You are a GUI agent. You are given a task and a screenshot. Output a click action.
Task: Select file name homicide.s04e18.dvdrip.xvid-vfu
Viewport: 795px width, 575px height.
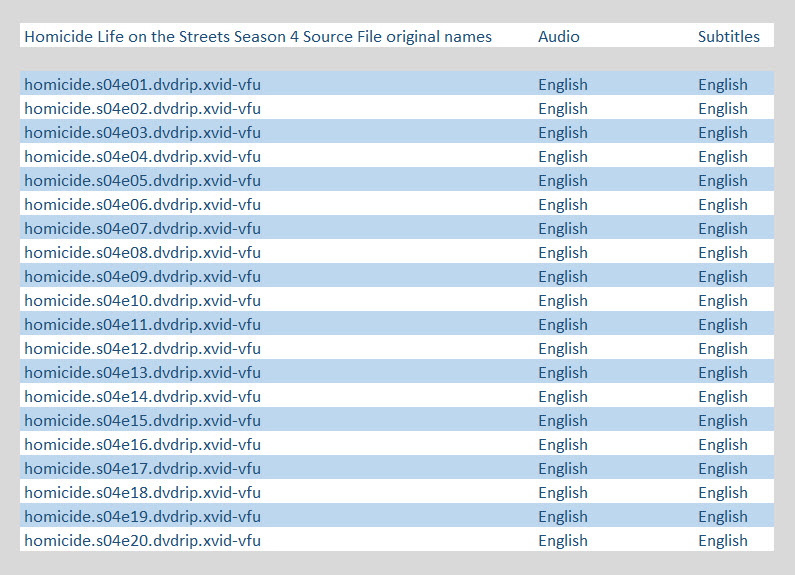[x=142, y=492]
